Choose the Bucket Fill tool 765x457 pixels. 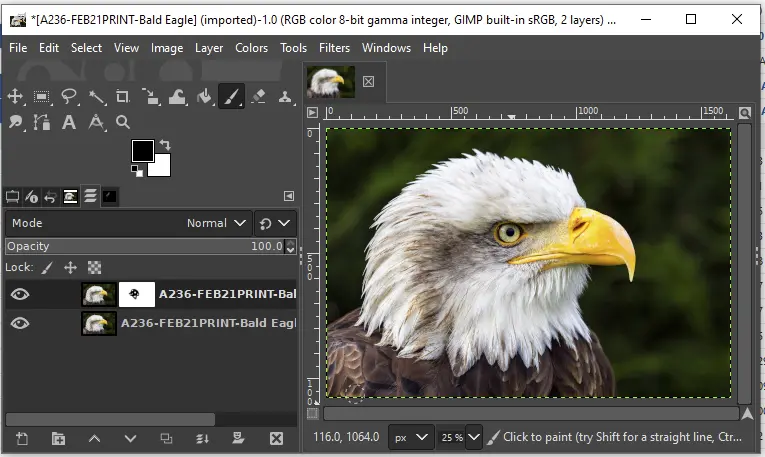click(204, 97)
